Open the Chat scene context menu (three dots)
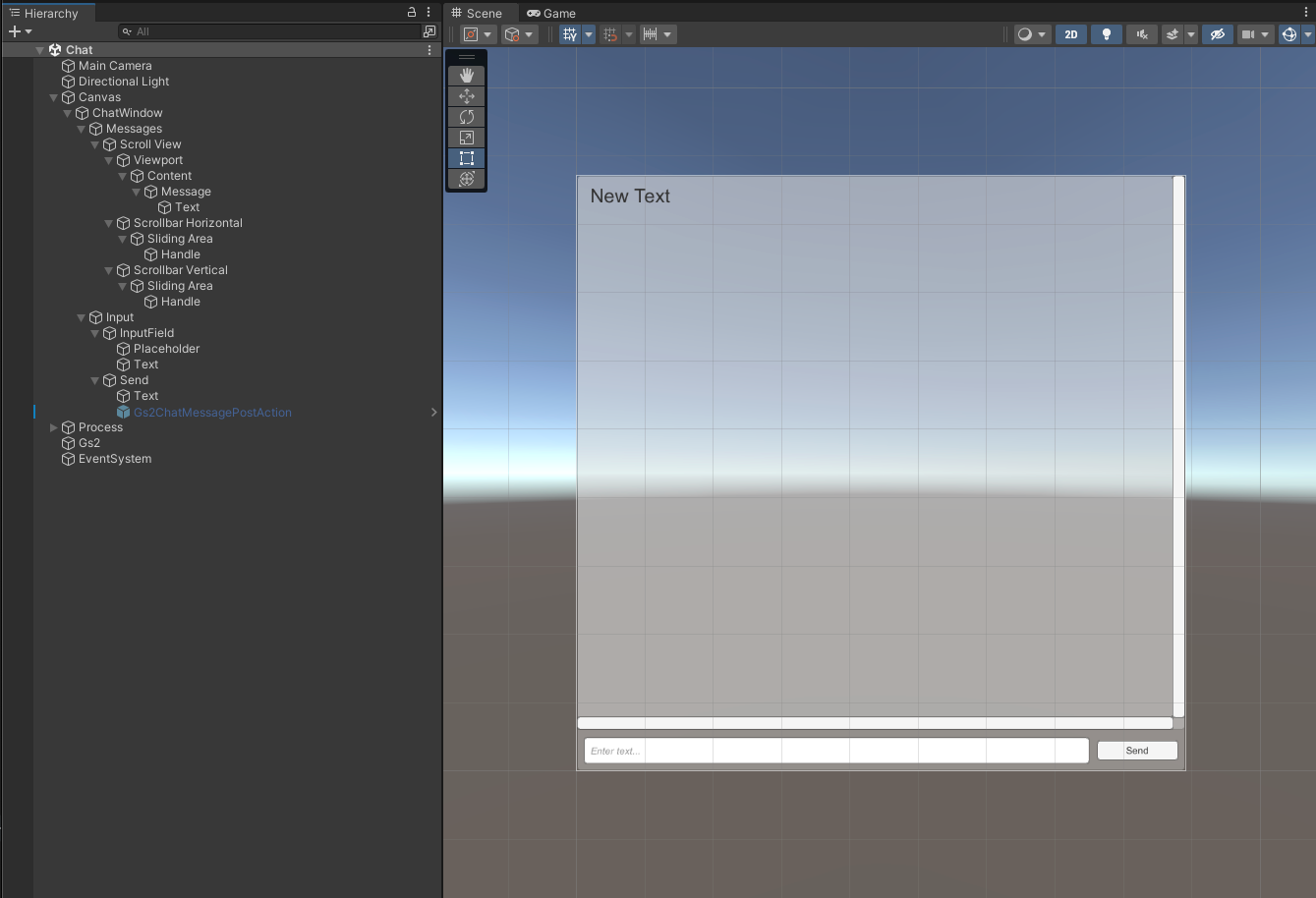The image size is (1316, 898). pos(429,50)
